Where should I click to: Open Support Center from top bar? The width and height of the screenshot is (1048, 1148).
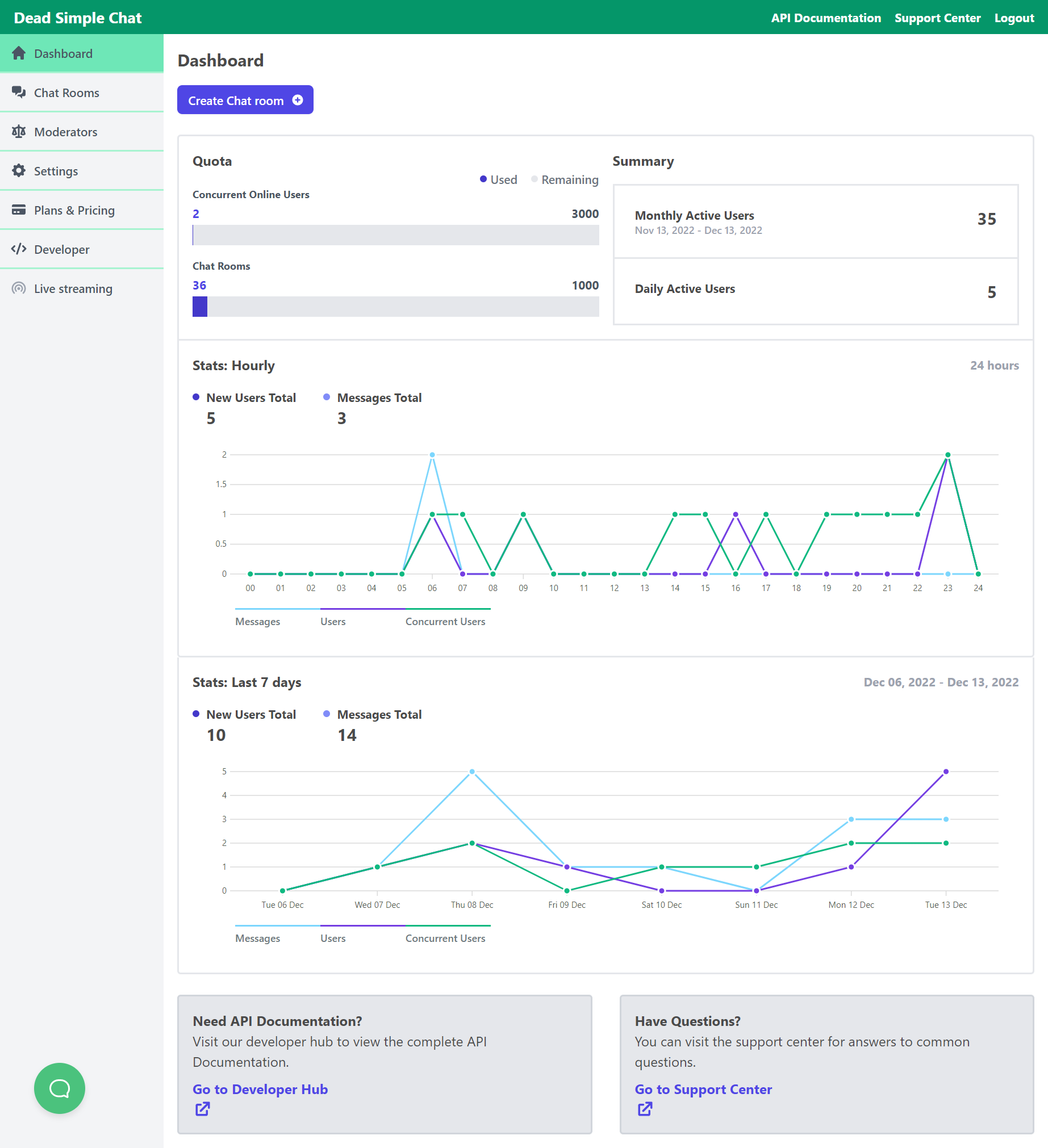pyautogui.click(x=937, y=18)
